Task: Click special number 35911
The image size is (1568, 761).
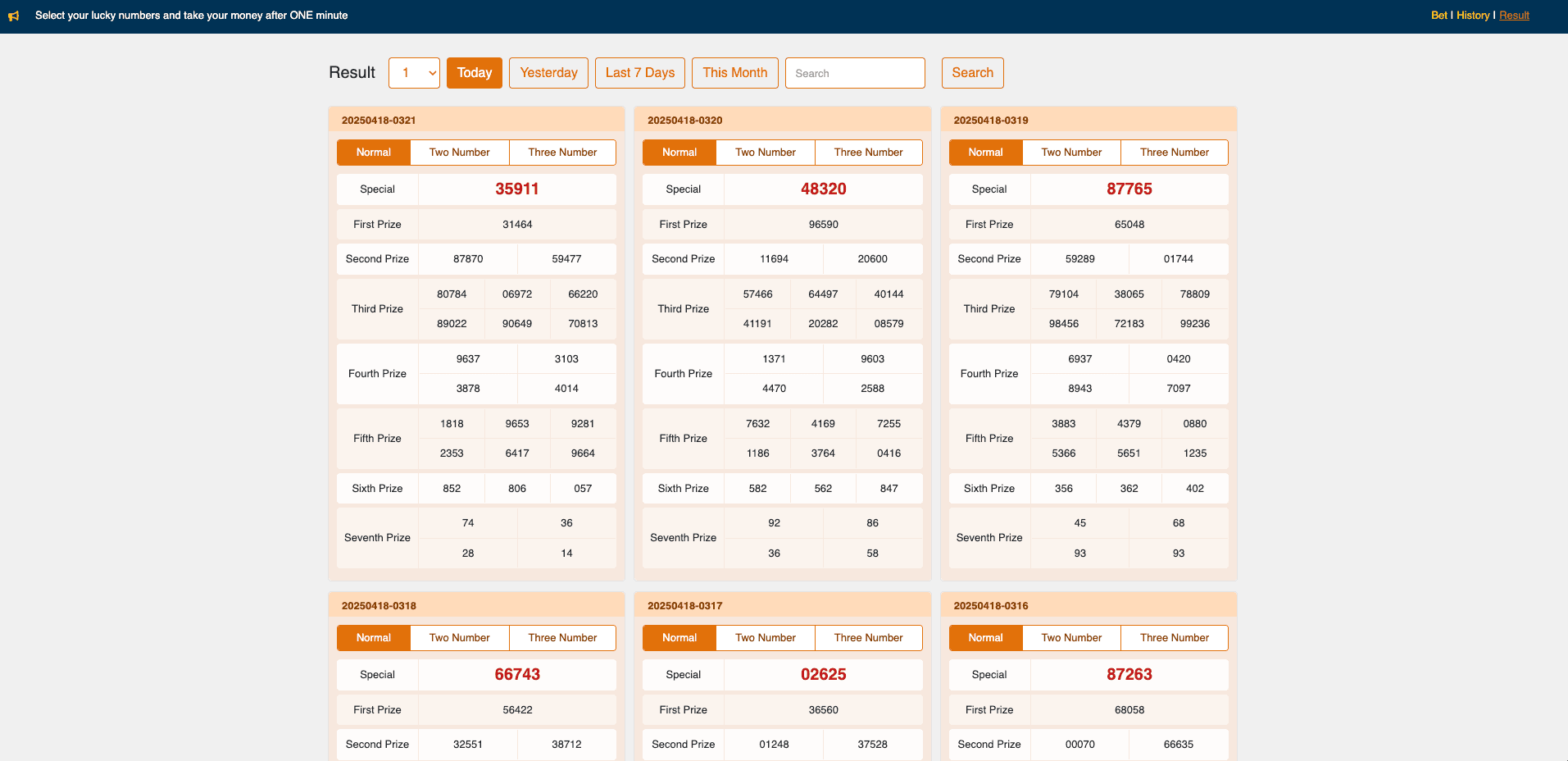Action: [x=517, y=189]
